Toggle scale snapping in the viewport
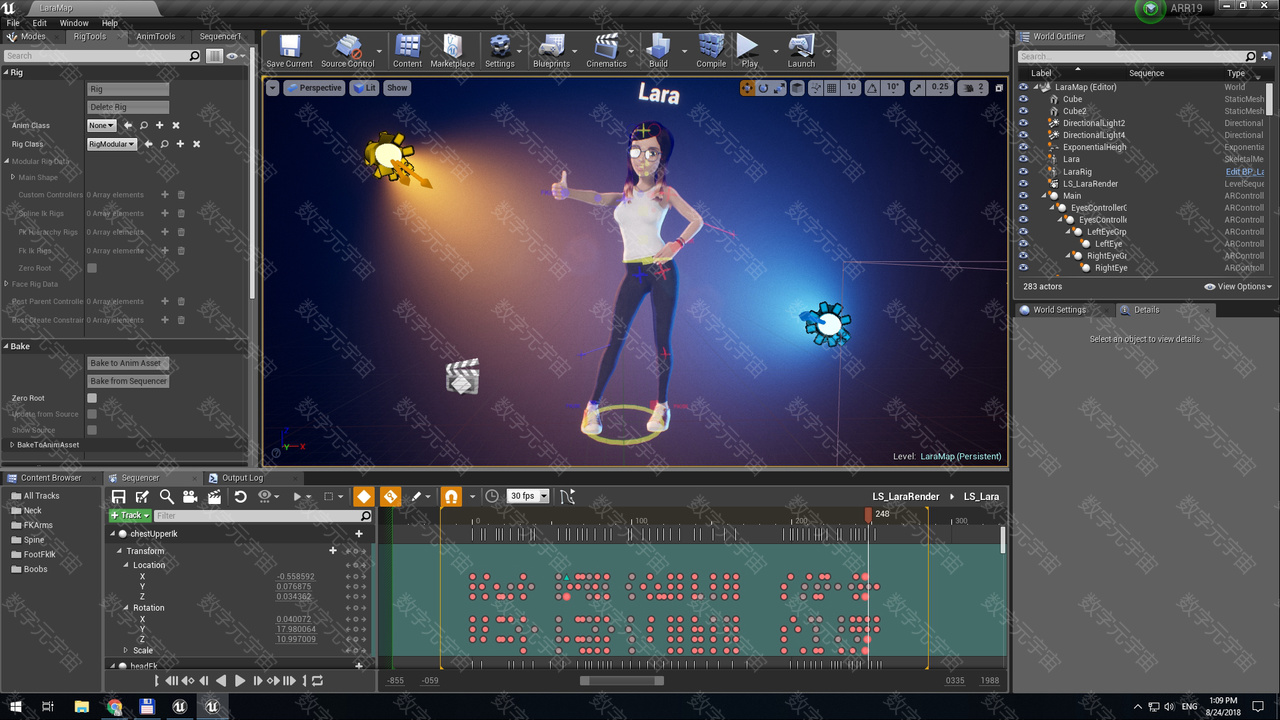The width and height of the screenshot is (1280, 720). 917,88
